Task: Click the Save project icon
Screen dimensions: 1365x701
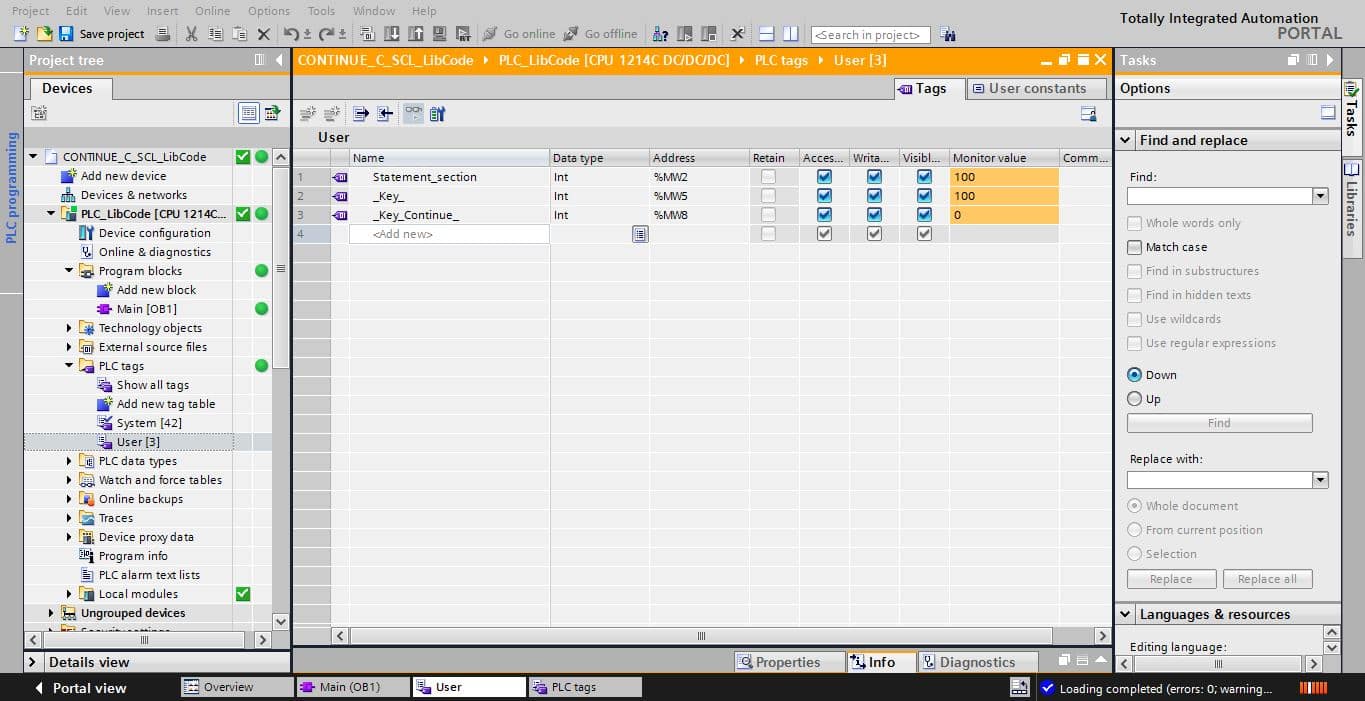Action: 66,34
